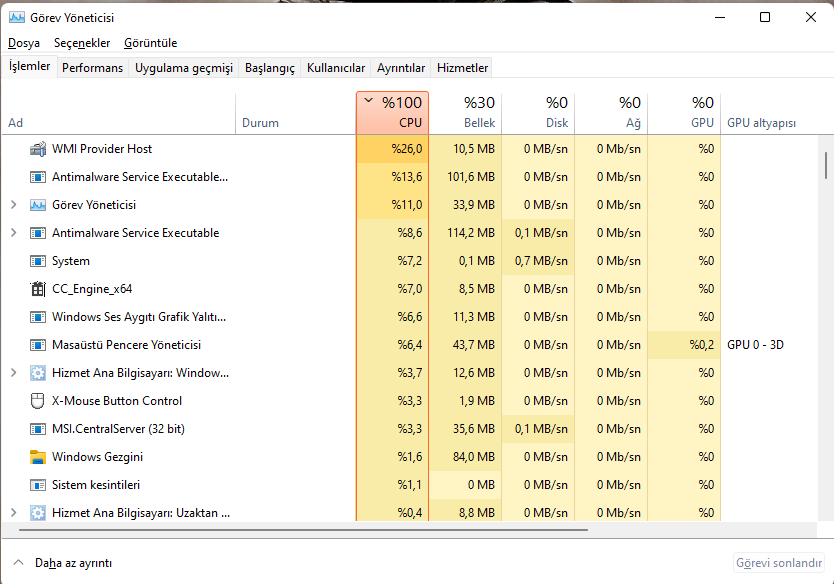This screenshot has width=834, height=584.
Task: Sort by the GPU column header
Action: coord(684,113)
